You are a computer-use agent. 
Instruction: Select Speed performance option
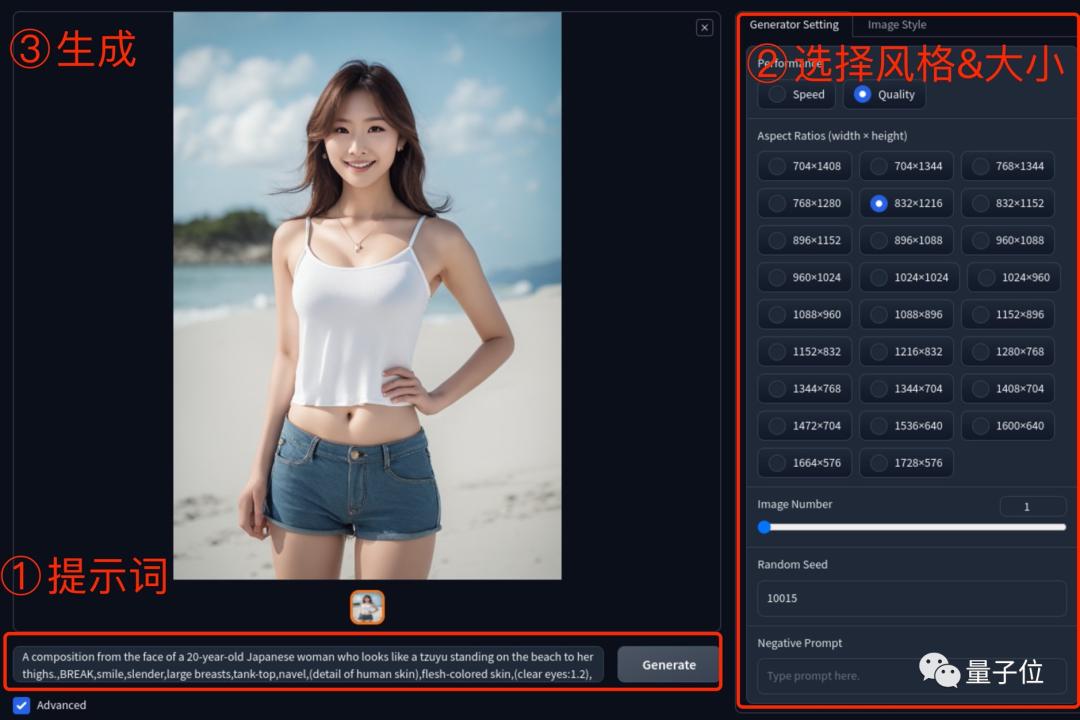(796, 94)
